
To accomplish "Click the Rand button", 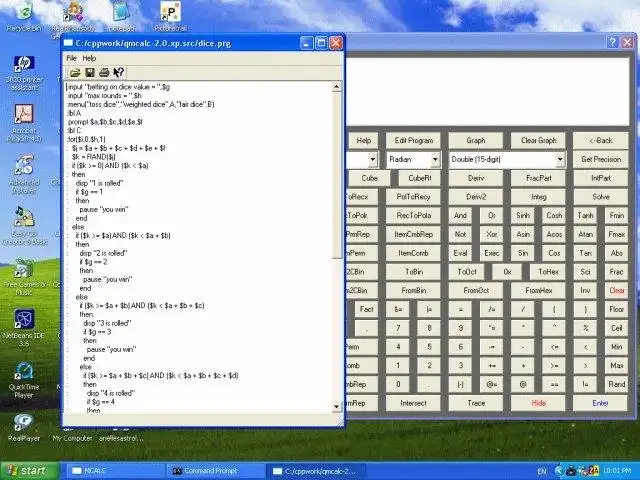I will (x=617, y=384).
